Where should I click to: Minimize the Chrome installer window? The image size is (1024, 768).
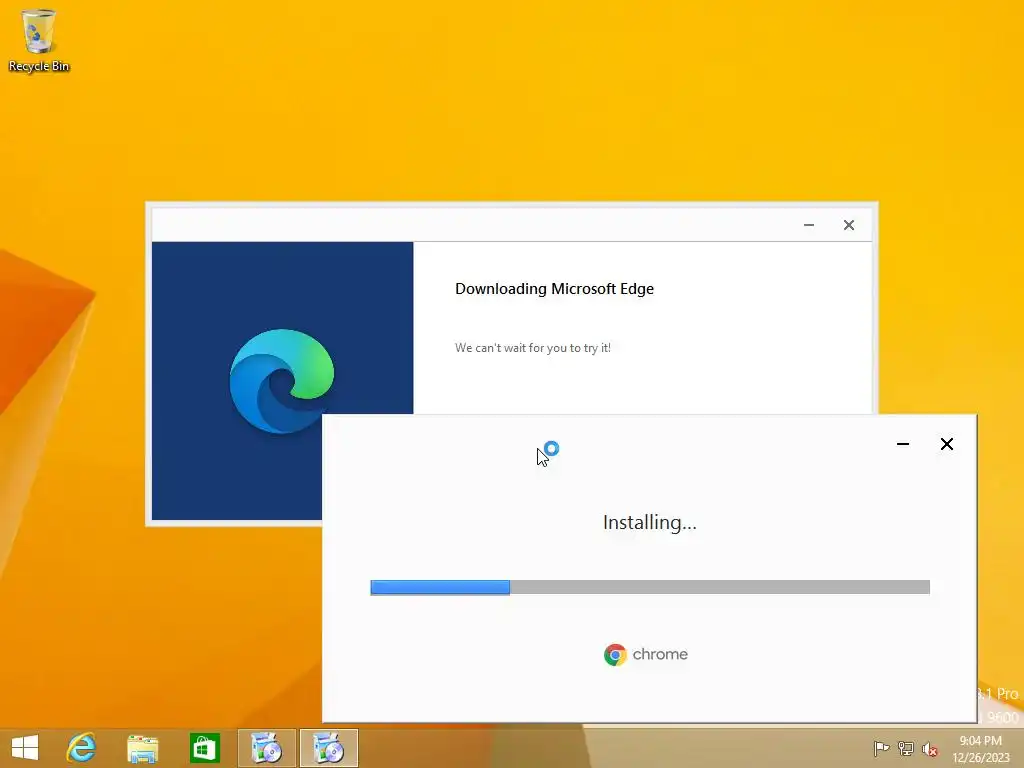[903, 444]
